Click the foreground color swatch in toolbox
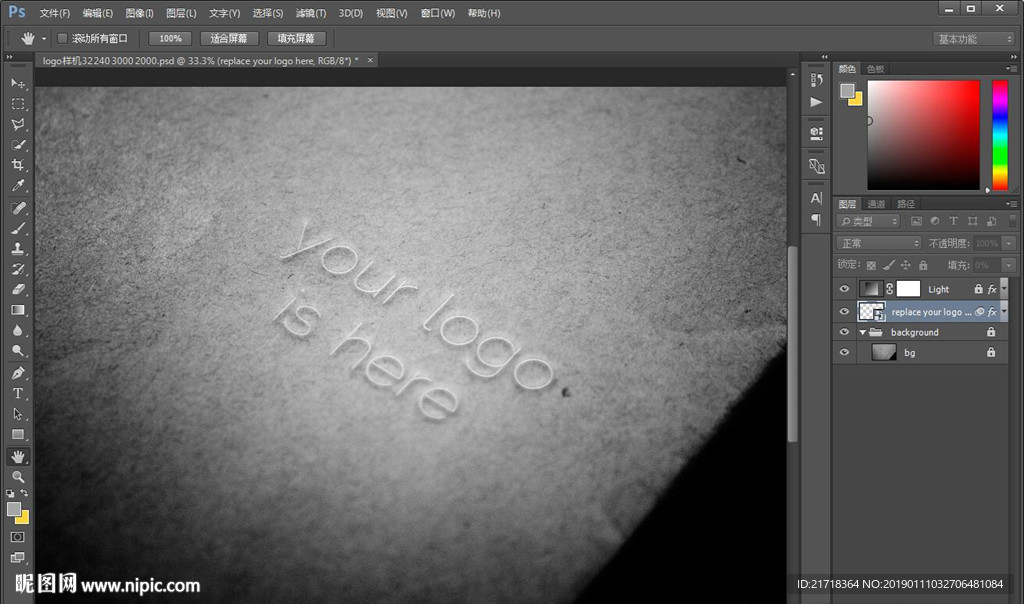The width and height of the screenshot is (1024, 604). 14,509
